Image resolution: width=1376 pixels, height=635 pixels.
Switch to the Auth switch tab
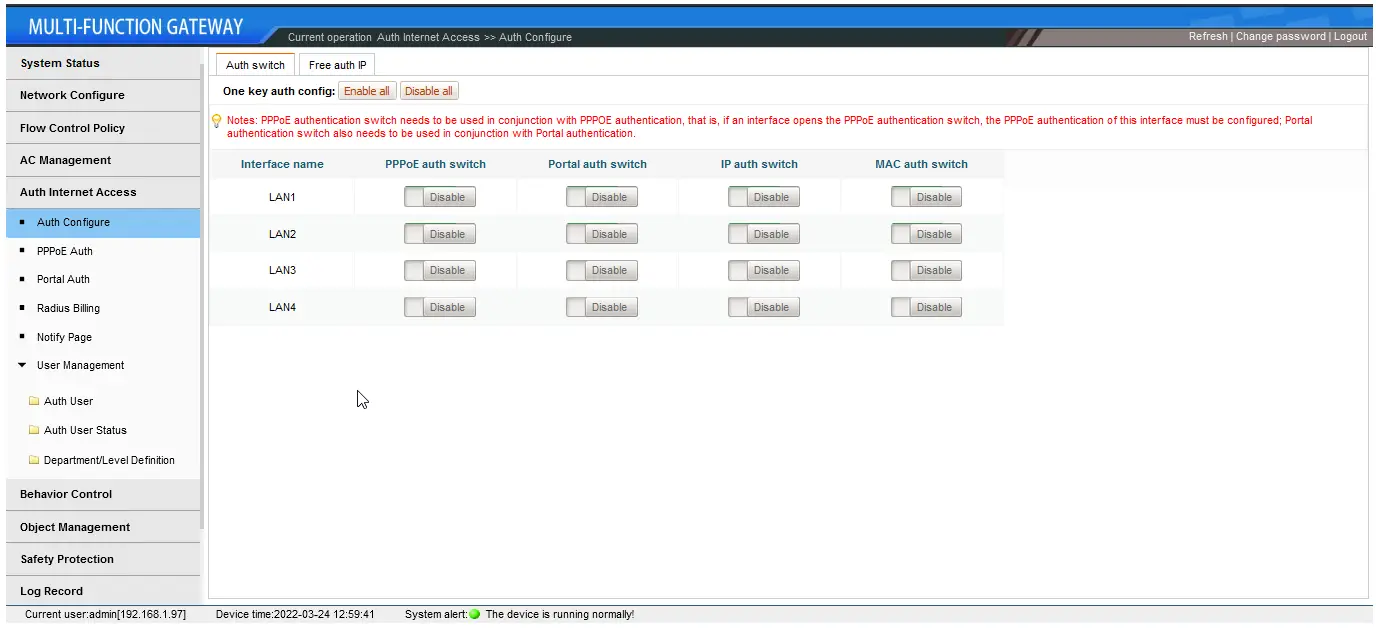click(x=255, y=65)
